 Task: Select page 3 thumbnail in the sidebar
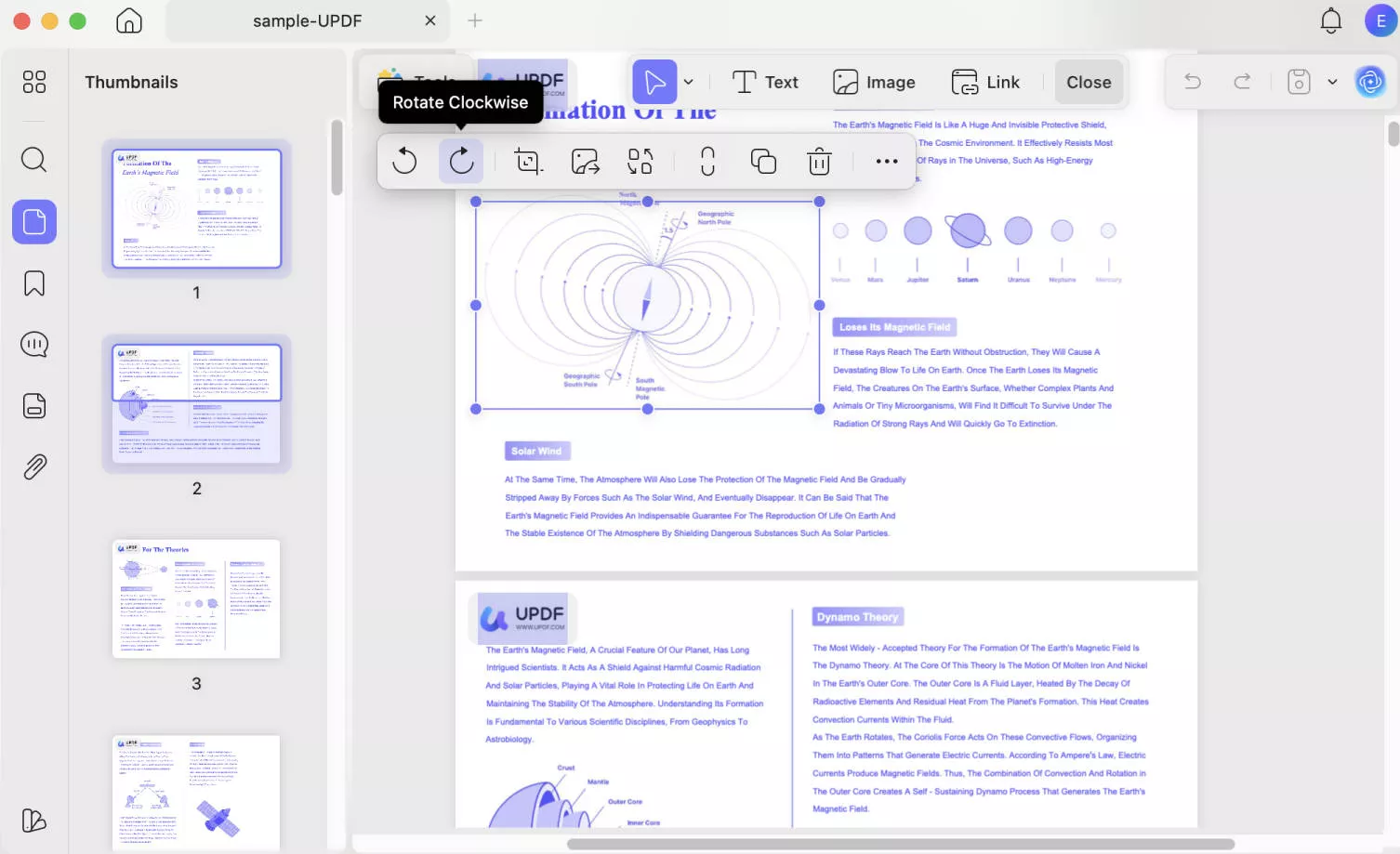coord(195,599)
